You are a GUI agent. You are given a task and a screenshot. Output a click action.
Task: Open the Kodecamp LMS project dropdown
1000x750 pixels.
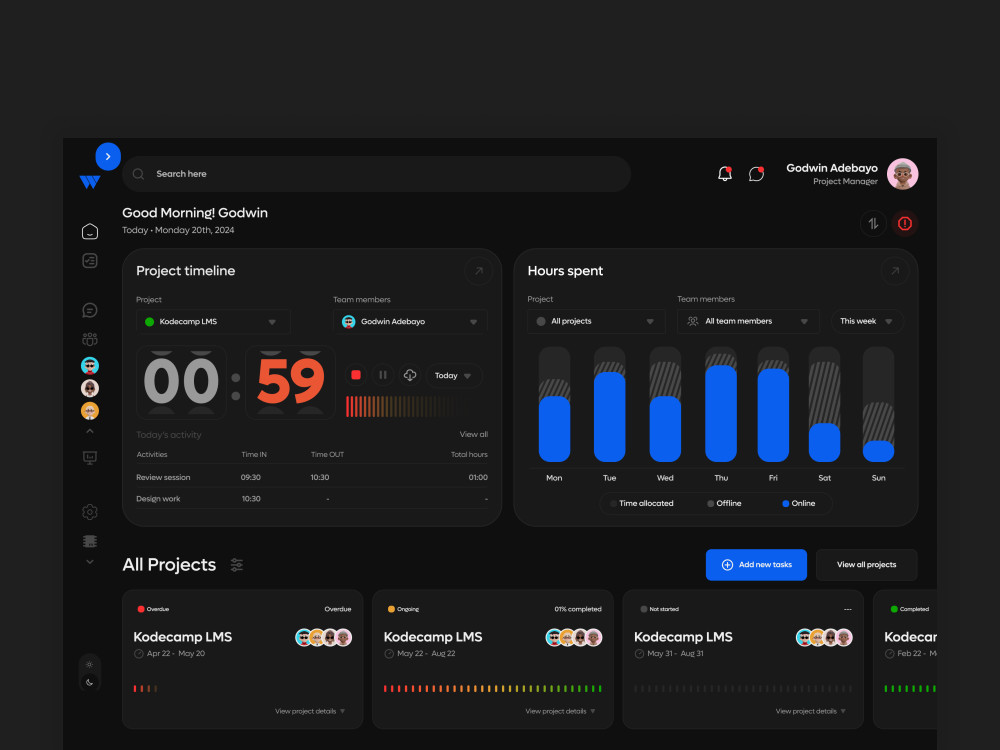213,321
